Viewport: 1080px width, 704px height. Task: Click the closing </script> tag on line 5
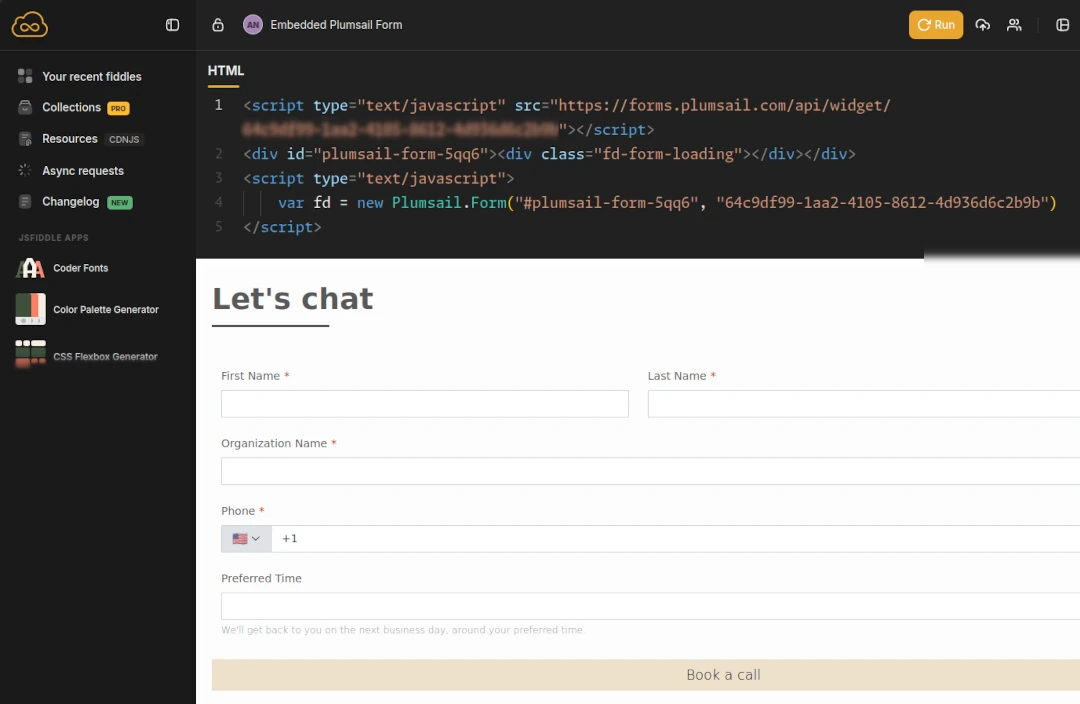click(x=282, y=227)
